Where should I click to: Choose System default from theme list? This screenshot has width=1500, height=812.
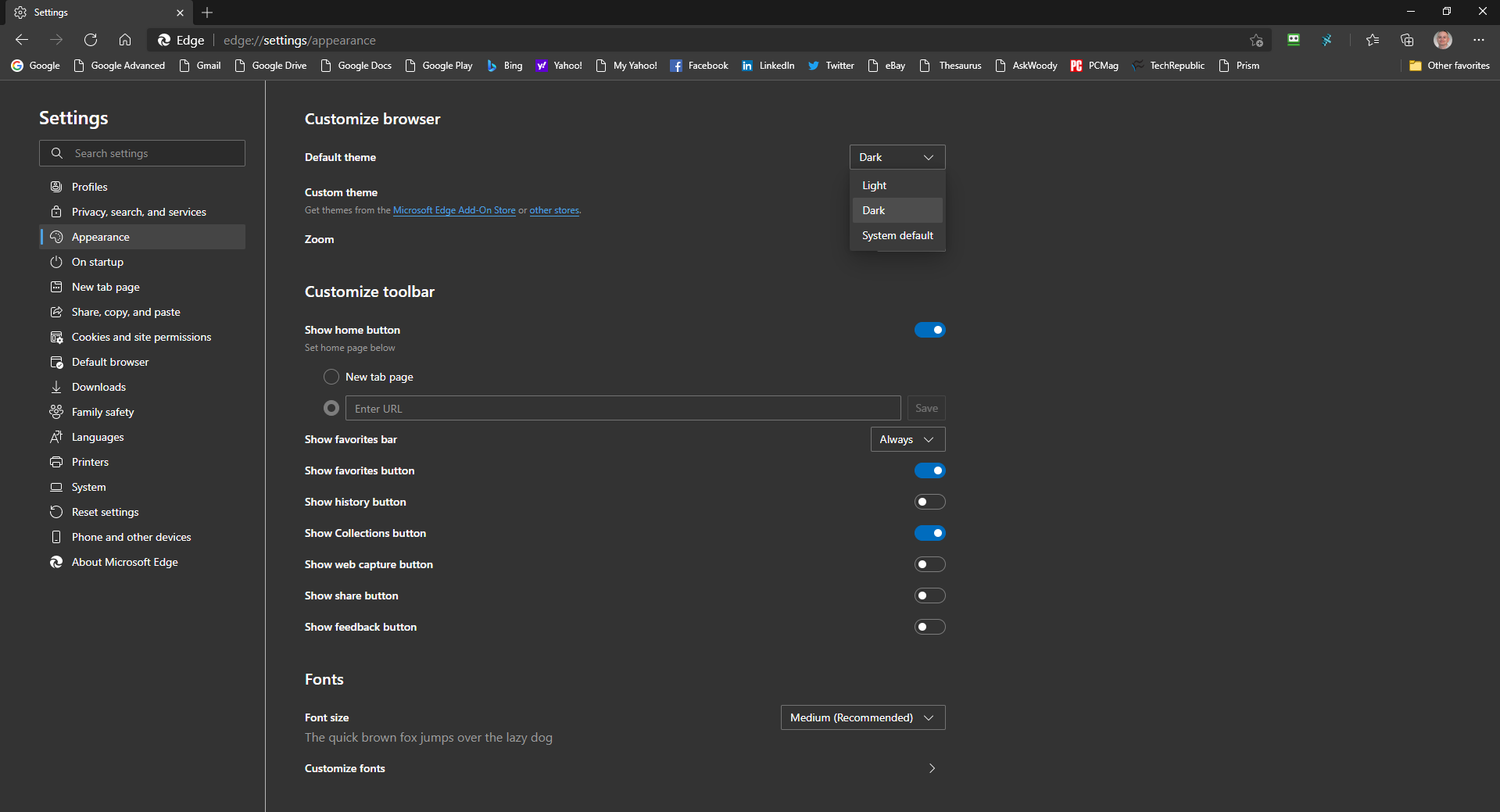point(897,235)
